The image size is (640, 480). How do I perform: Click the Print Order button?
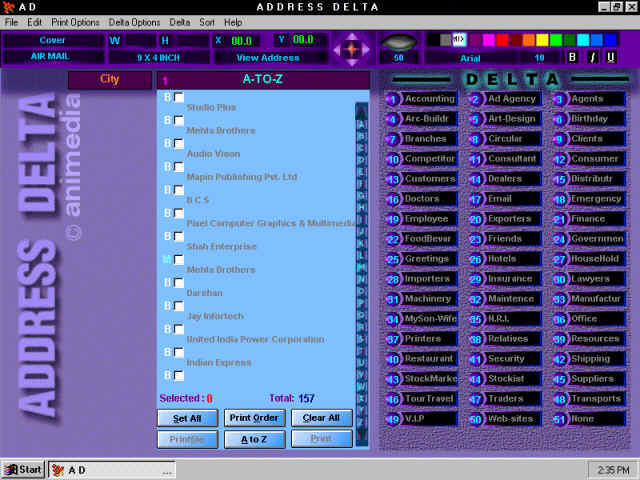click(x=254, y=418)
